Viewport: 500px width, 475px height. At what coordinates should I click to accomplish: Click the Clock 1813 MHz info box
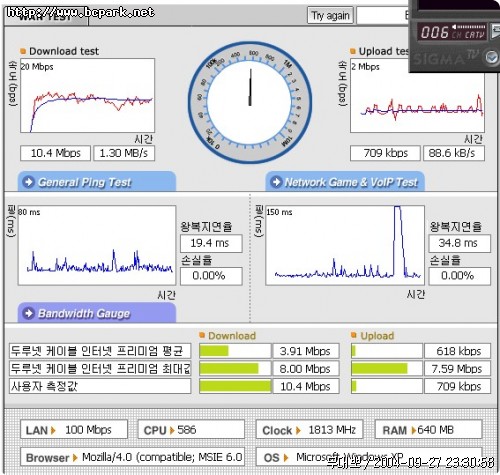pyautogui.click(x=309, y=430)
